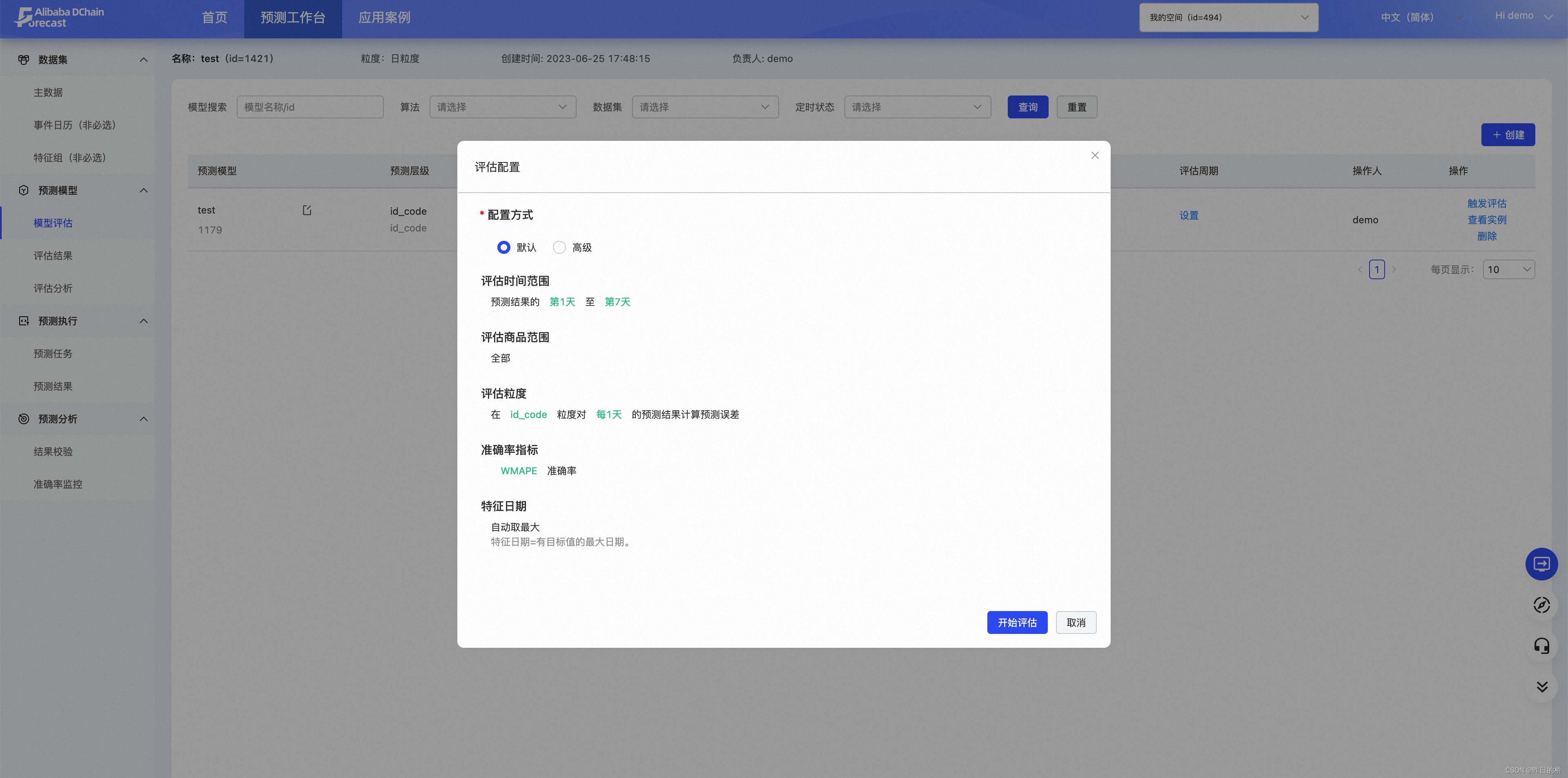Click the 删除 action link
Image resolution: width=1568 pixels, height=778 pixels.
[1486, 236]
